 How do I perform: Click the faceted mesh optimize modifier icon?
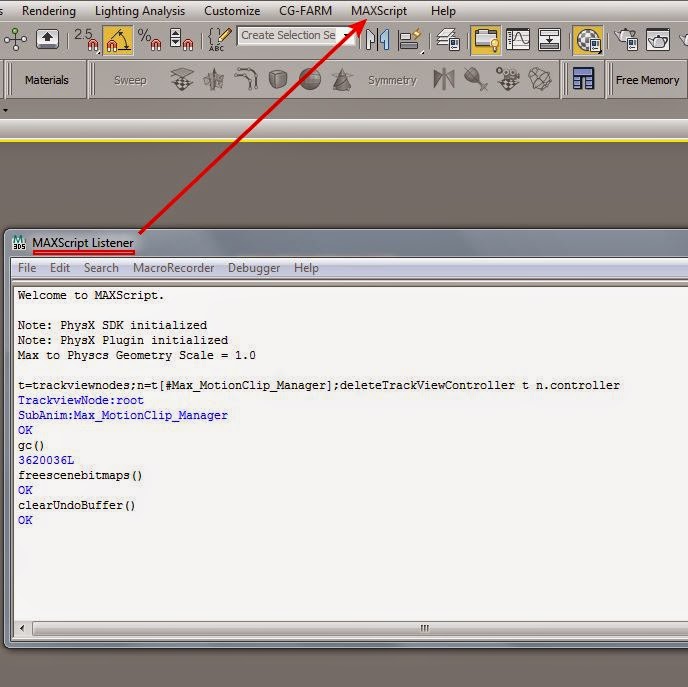click(x=540, y=79)
